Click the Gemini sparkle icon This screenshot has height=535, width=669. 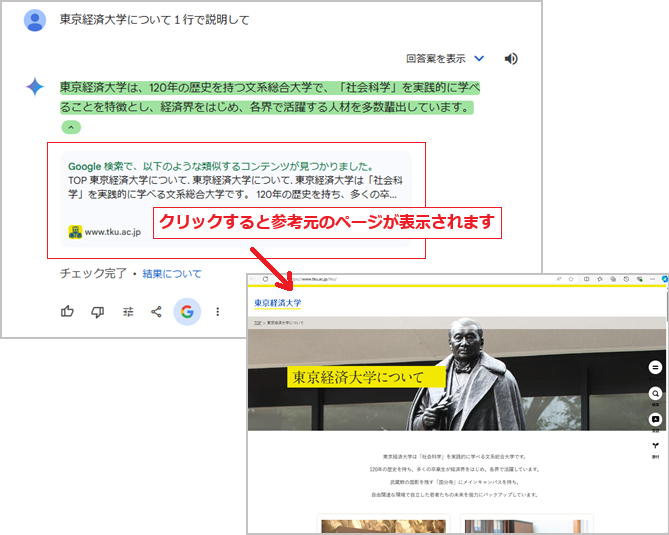[x=35, y=87]
